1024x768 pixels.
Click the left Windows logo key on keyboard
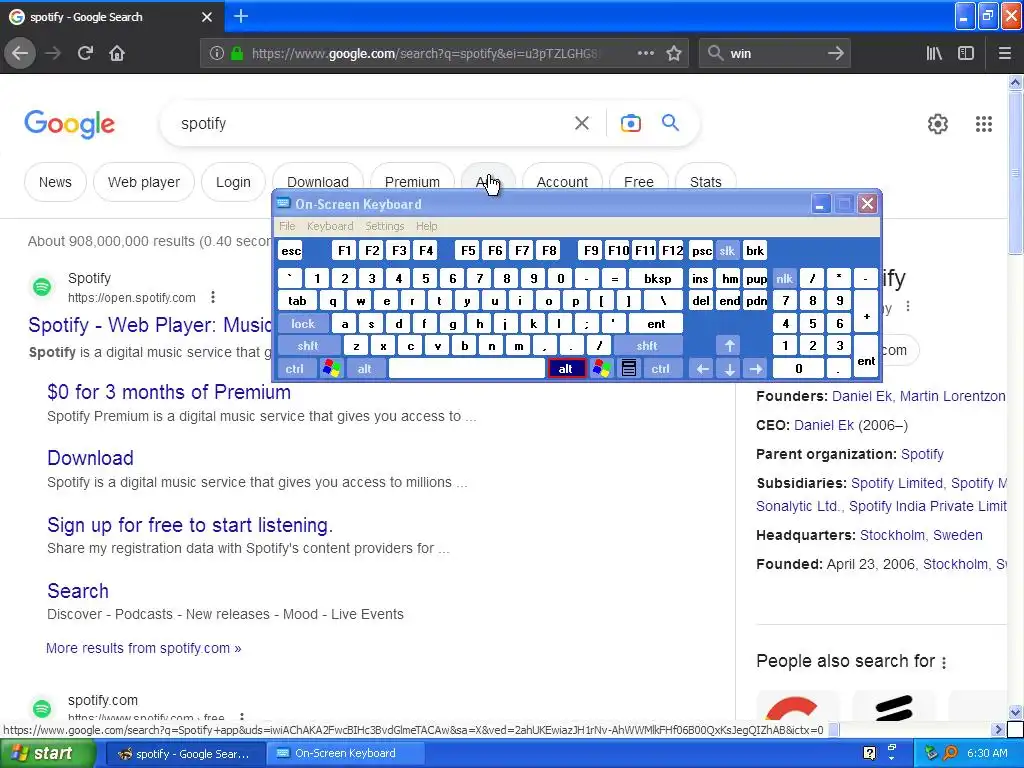[x=332, y=368]
